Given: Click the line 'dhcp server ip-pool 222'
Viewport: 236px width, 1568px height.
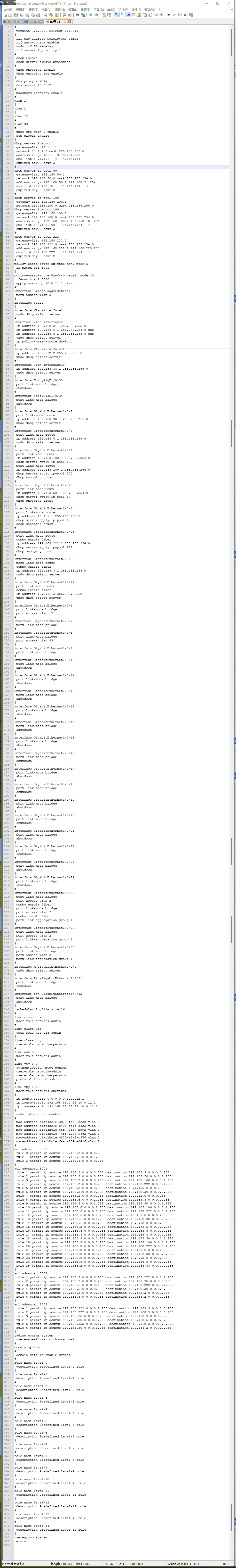Looking at the screenshot, I should tap(37, 237).
